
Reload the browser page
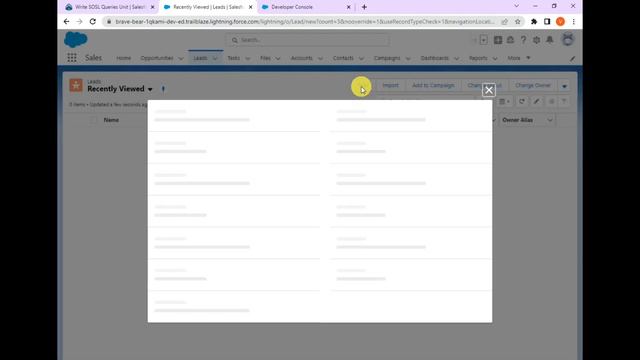pos(93,22)
